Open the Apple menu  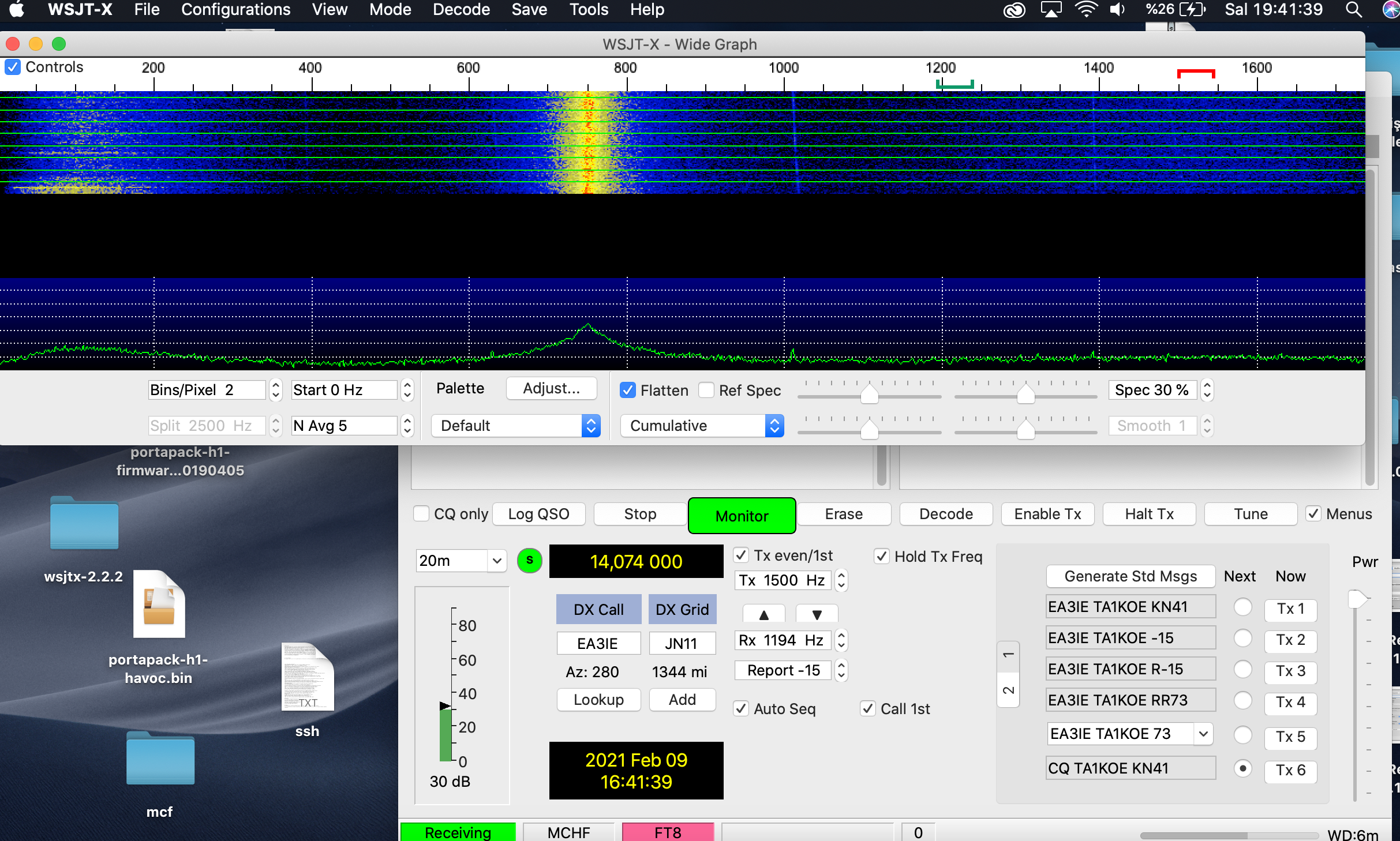click(17, 10)
